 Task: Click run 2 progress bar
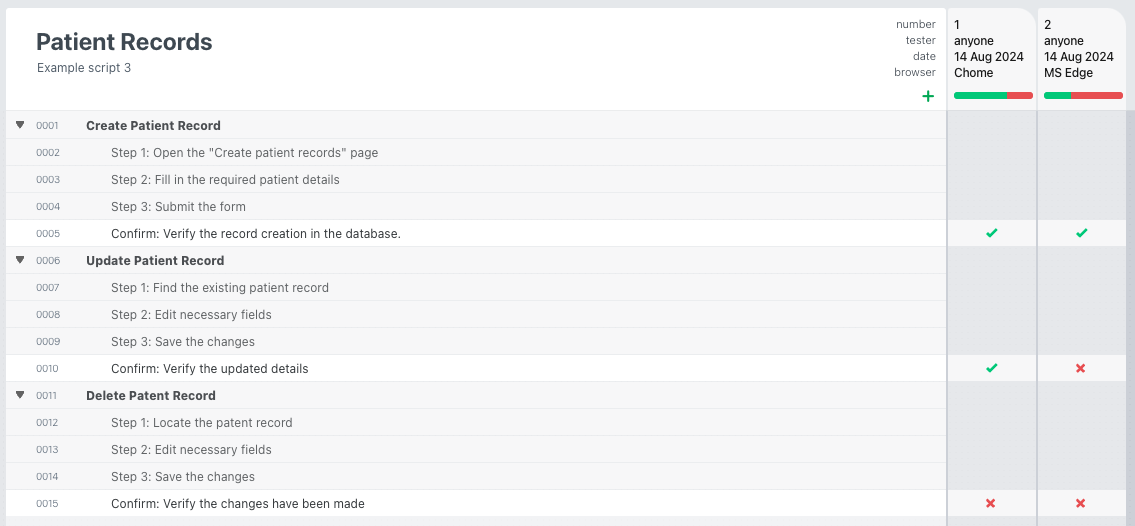coord(1082,96)
